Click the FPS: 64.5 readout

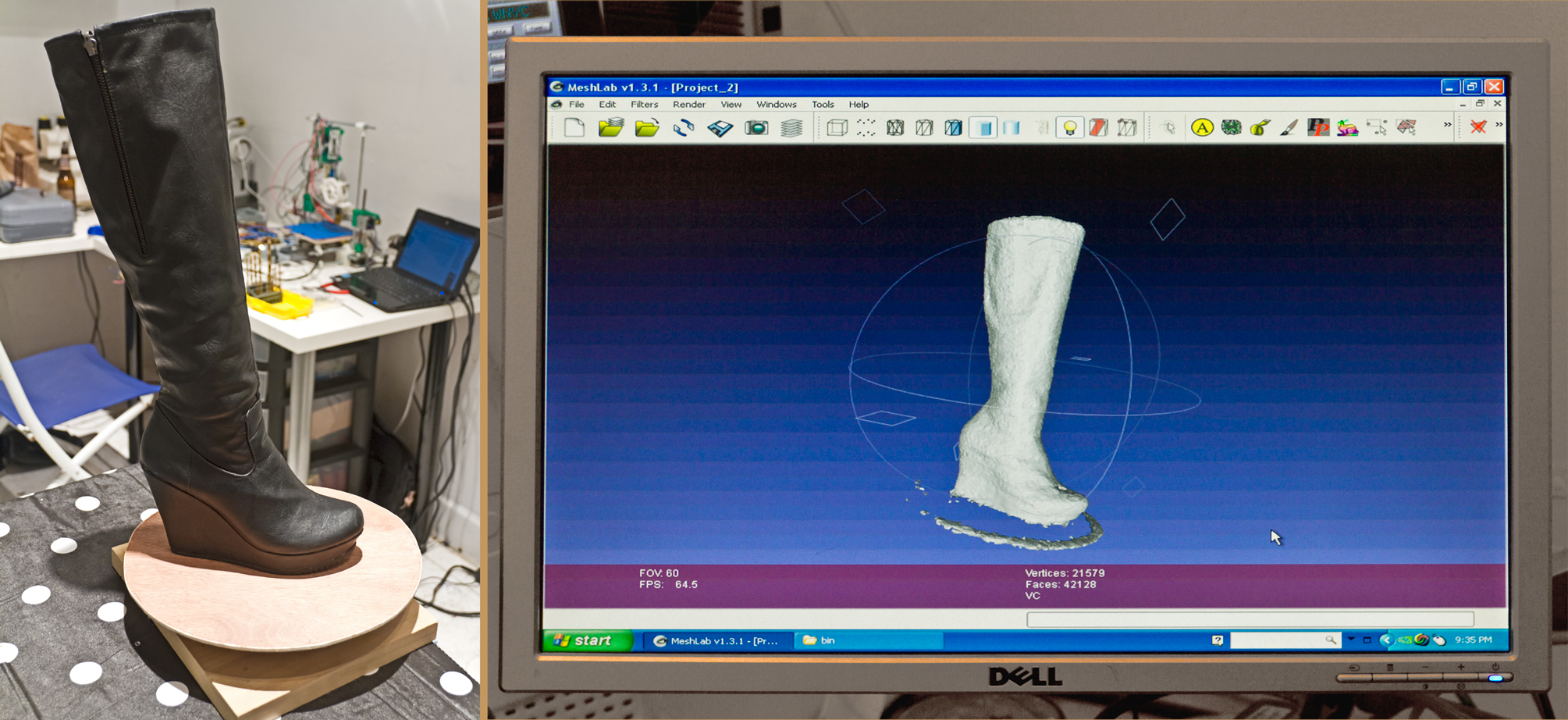click(x=668, y=585)
